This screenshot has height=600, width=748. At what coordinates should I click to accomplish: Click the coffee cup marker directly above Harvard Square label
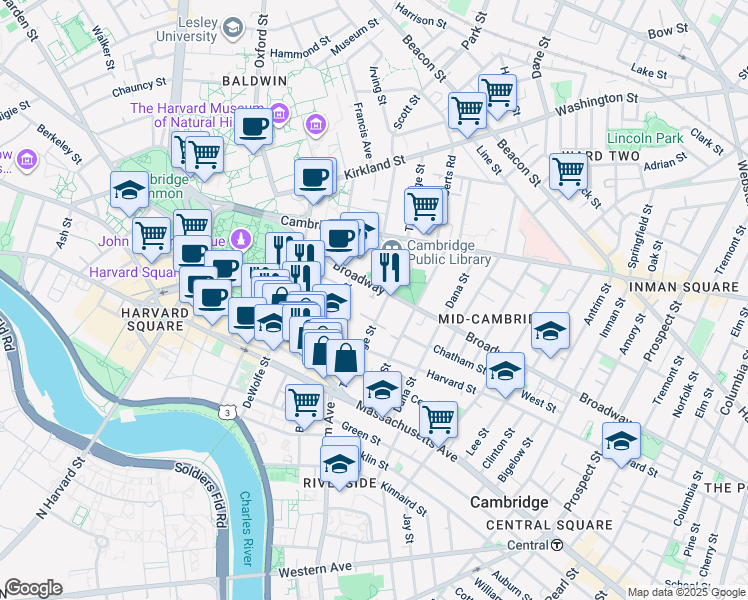[213, 299]
